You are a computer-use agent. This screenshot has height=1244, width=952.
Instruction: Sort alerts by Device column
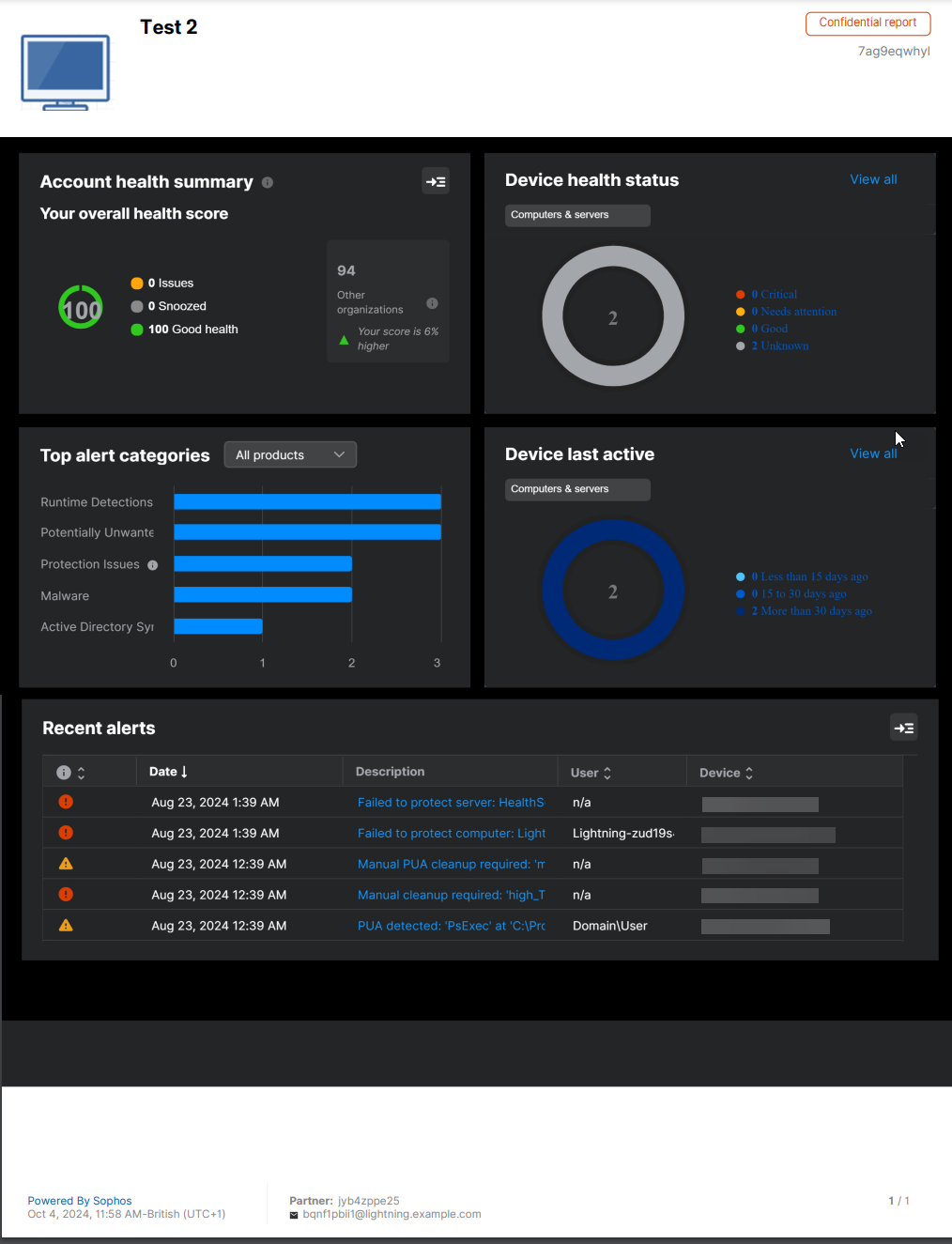727,773
